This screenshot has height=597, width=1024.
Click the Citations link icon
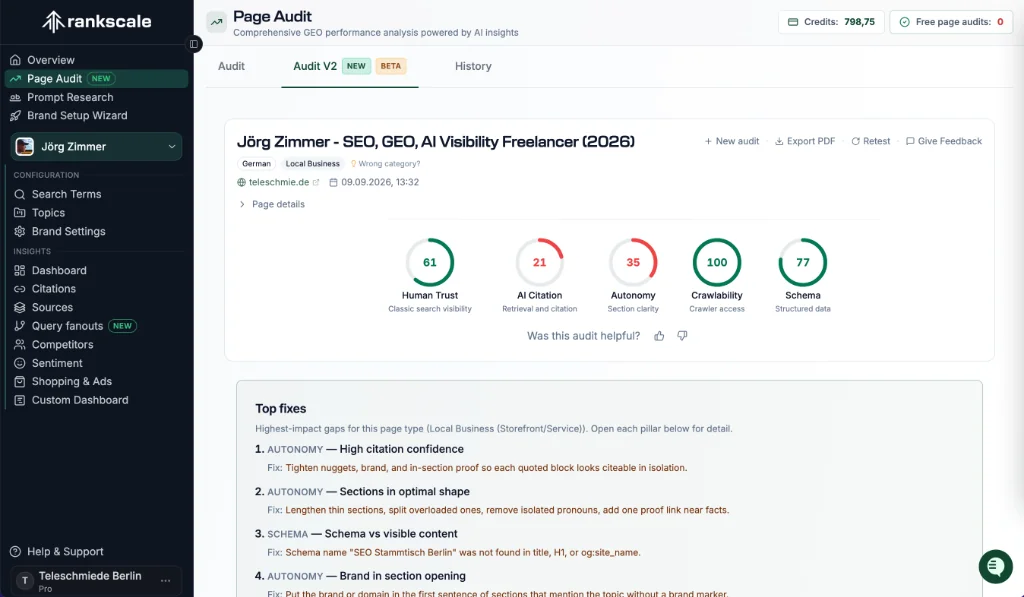tap(20, 289)
